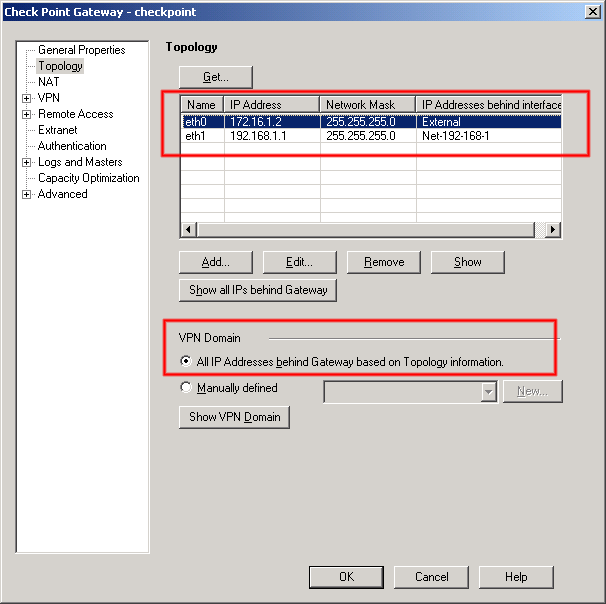The width and height of the screenshot is (606, 604).
Task: Expand the Advanced tree node
Action: [x=26, y=194]
